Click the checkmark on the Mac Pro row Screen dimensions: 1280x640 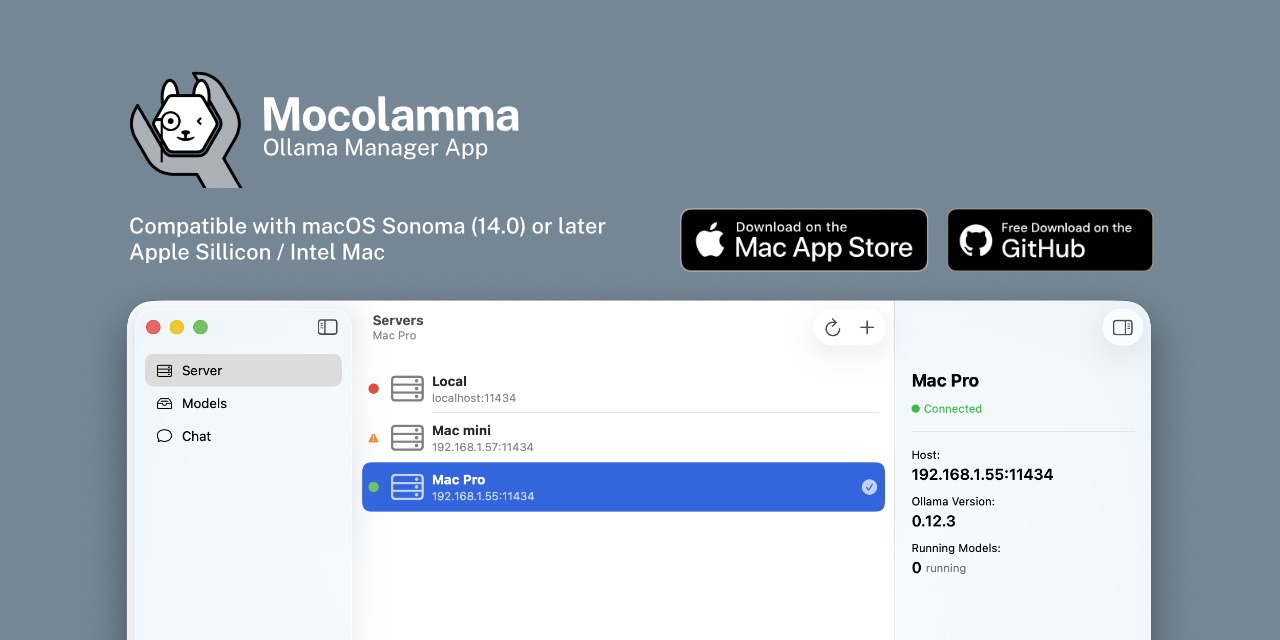point(869,487)
